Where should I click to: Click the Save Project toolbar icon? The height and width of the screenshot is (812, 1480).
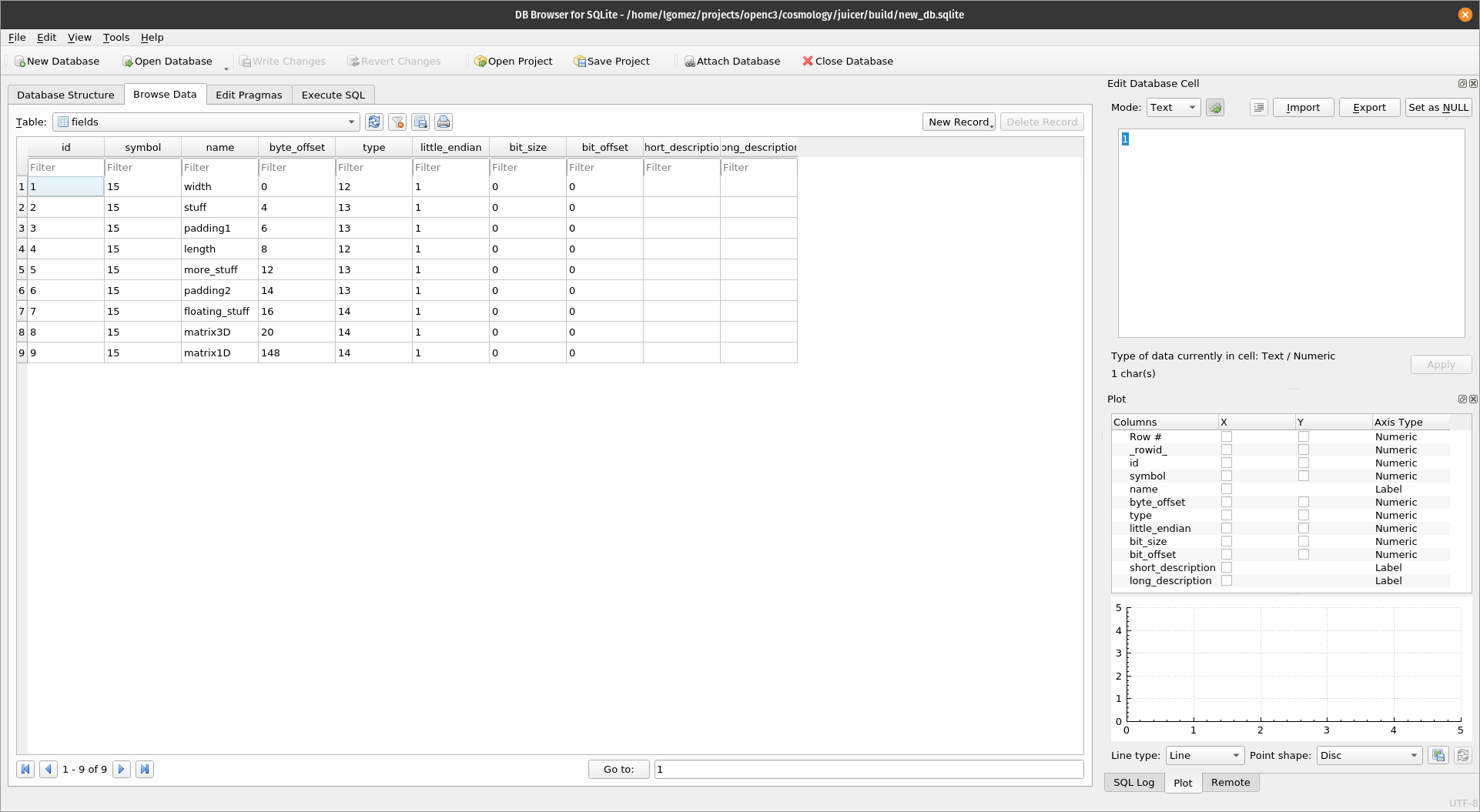580,62
